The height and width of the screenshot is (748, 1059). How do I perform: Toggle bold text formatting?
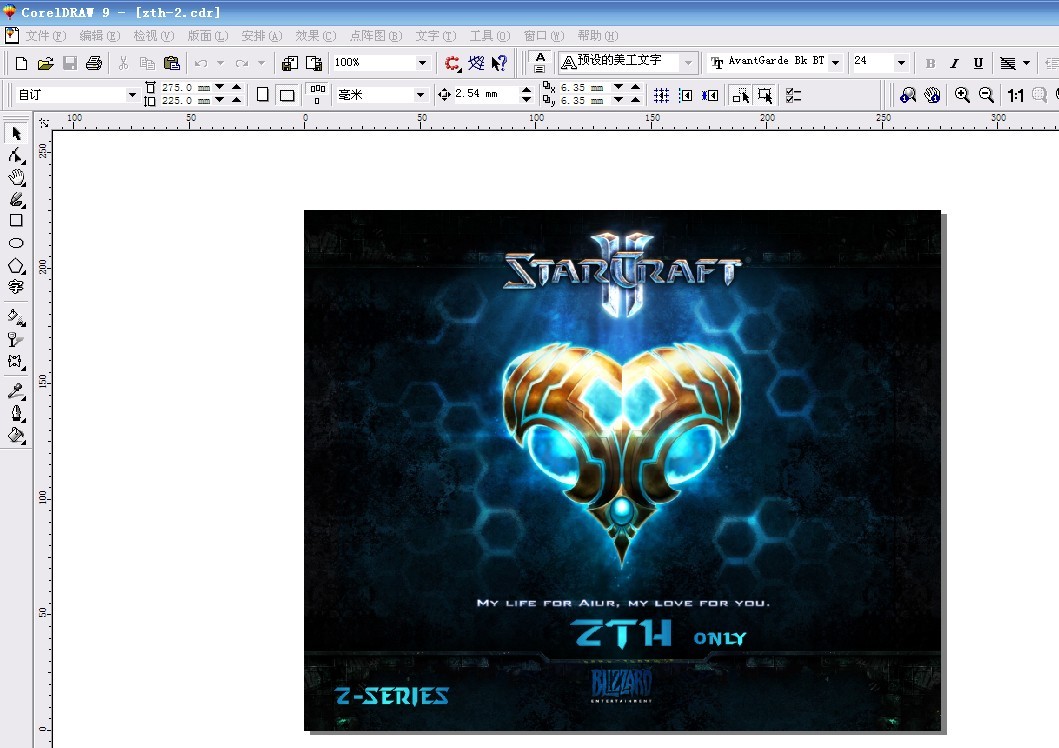tap(930, 63)
